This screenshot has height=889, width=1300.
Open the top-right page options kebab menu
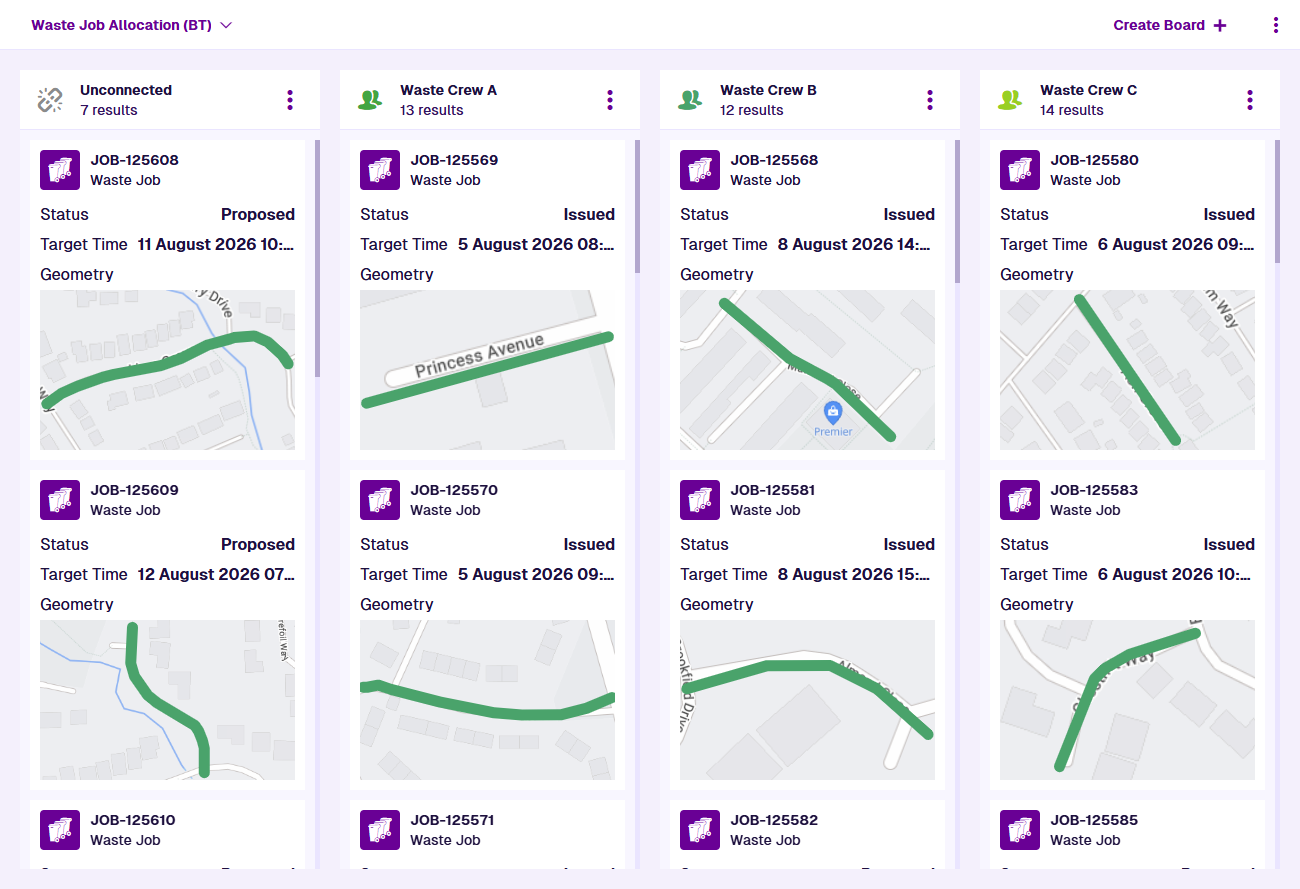[x=1276, y=25]
